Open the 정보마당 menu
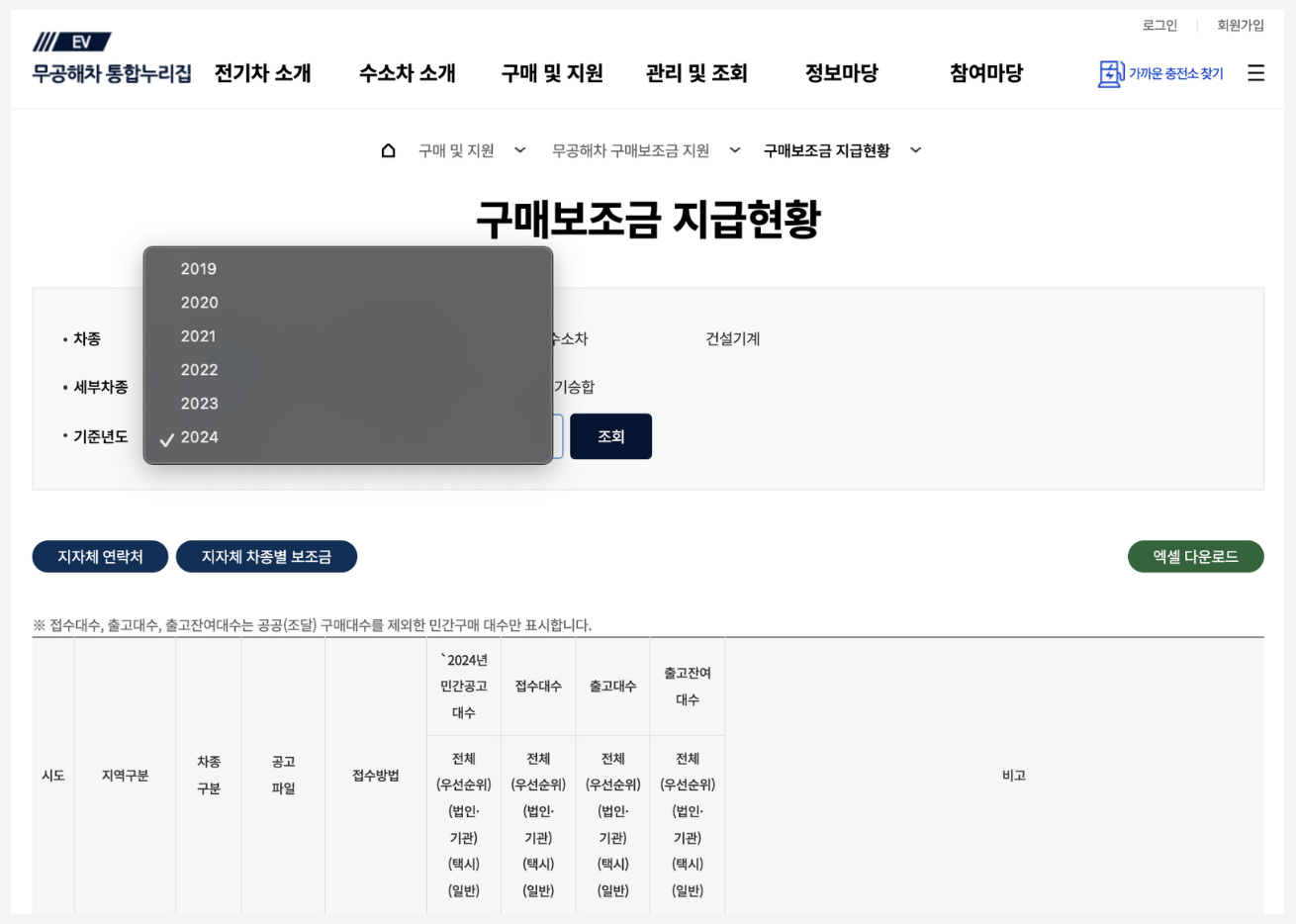The image size is (1296, 924). (840, 73)
